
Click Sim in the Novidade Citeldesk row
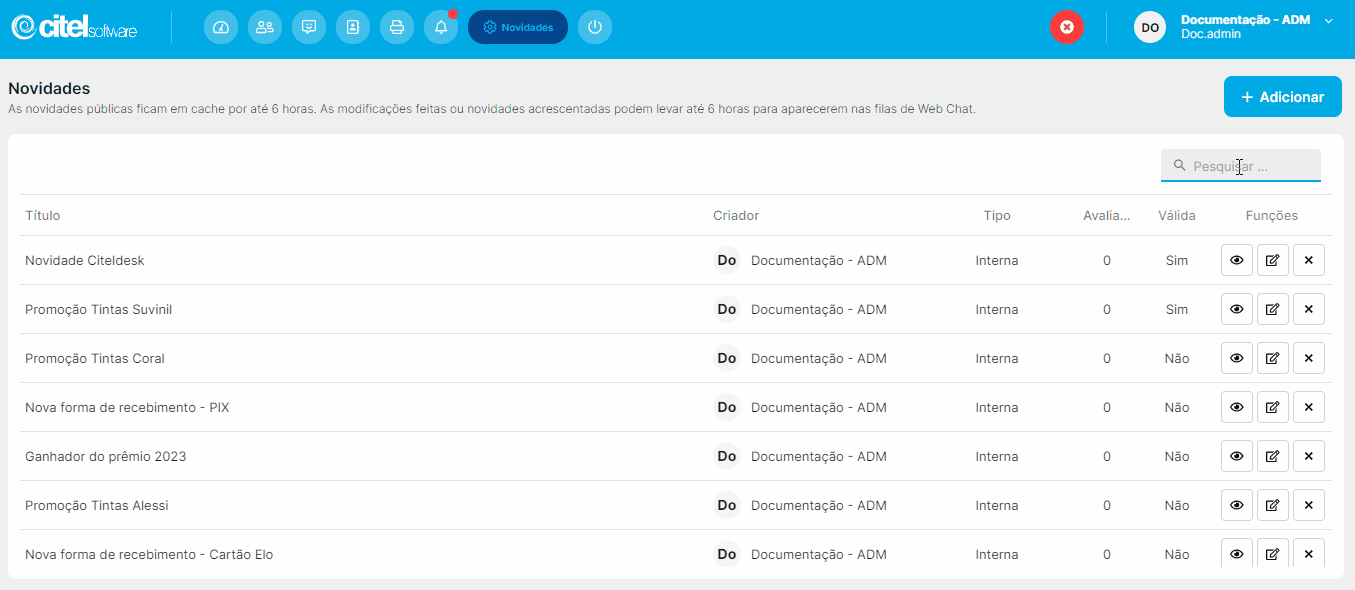click(1177, 260)
